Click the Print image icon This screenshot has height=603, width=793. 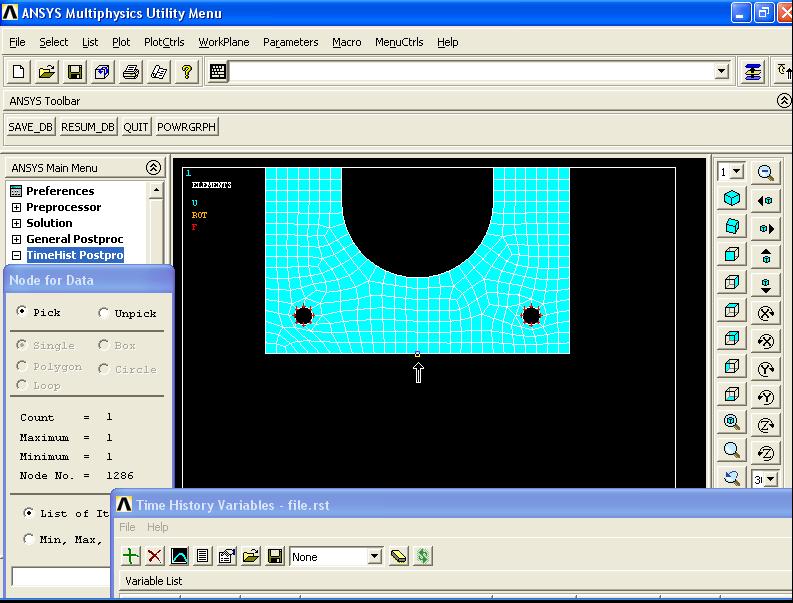pos(130,72)
